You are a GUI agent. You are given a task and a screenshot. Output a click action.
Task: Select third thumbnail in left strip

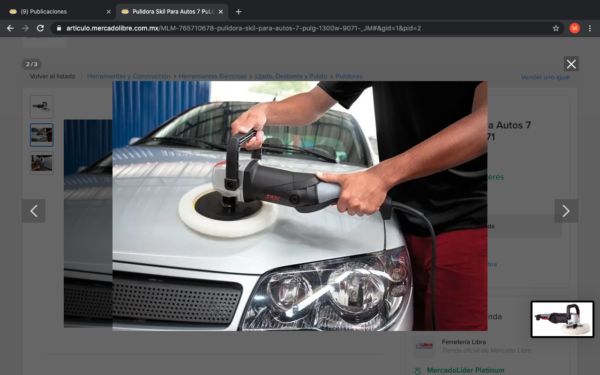pyautogui.click(x=42, y=163)
